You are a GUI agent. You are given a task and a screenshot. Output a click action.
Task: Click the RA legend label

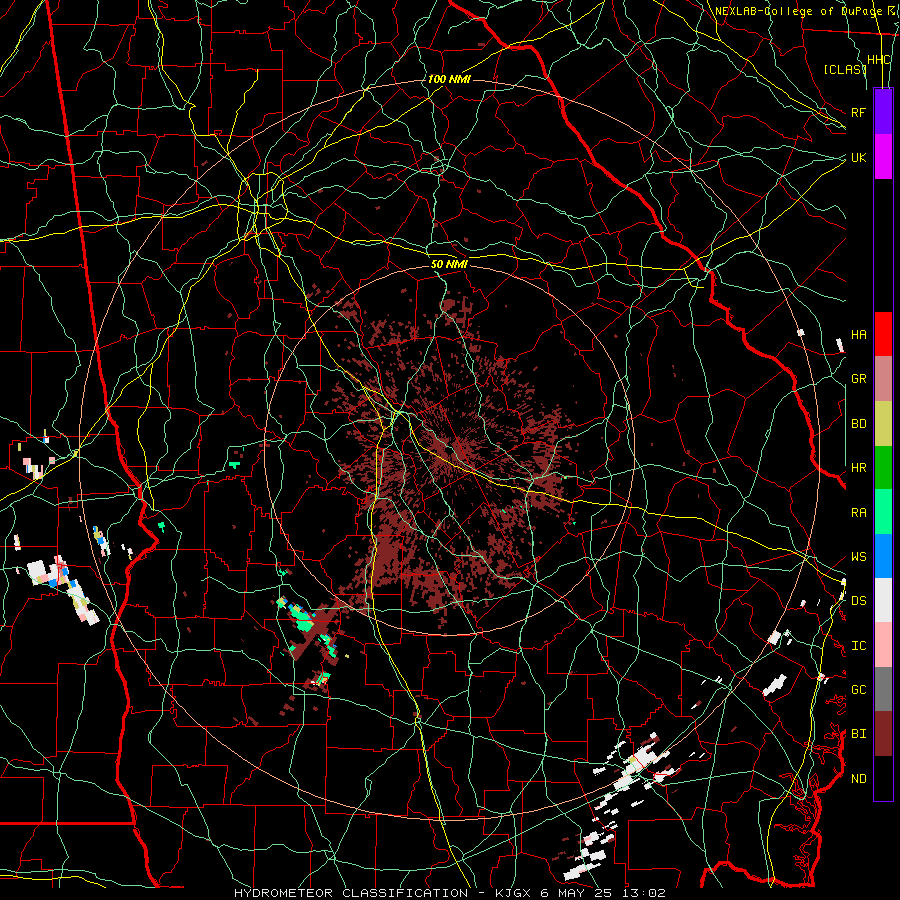(x=858, y=513)
